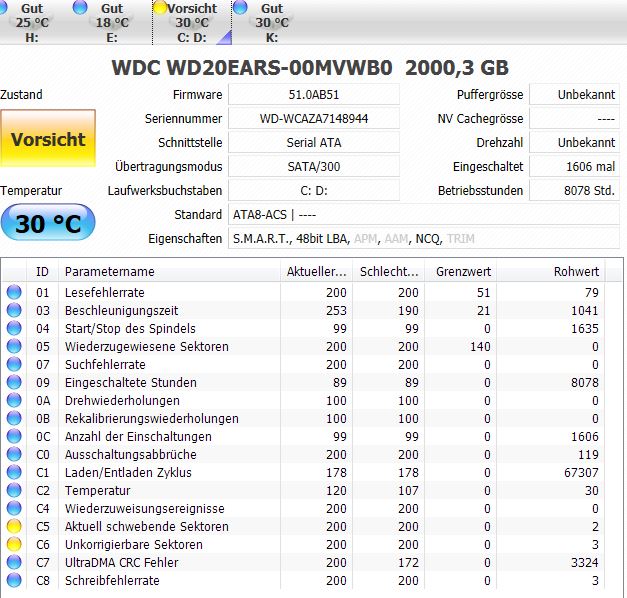Viewport: 627px width, 598px height.
Task: Click the ID column header
Action: pos(42,272)
